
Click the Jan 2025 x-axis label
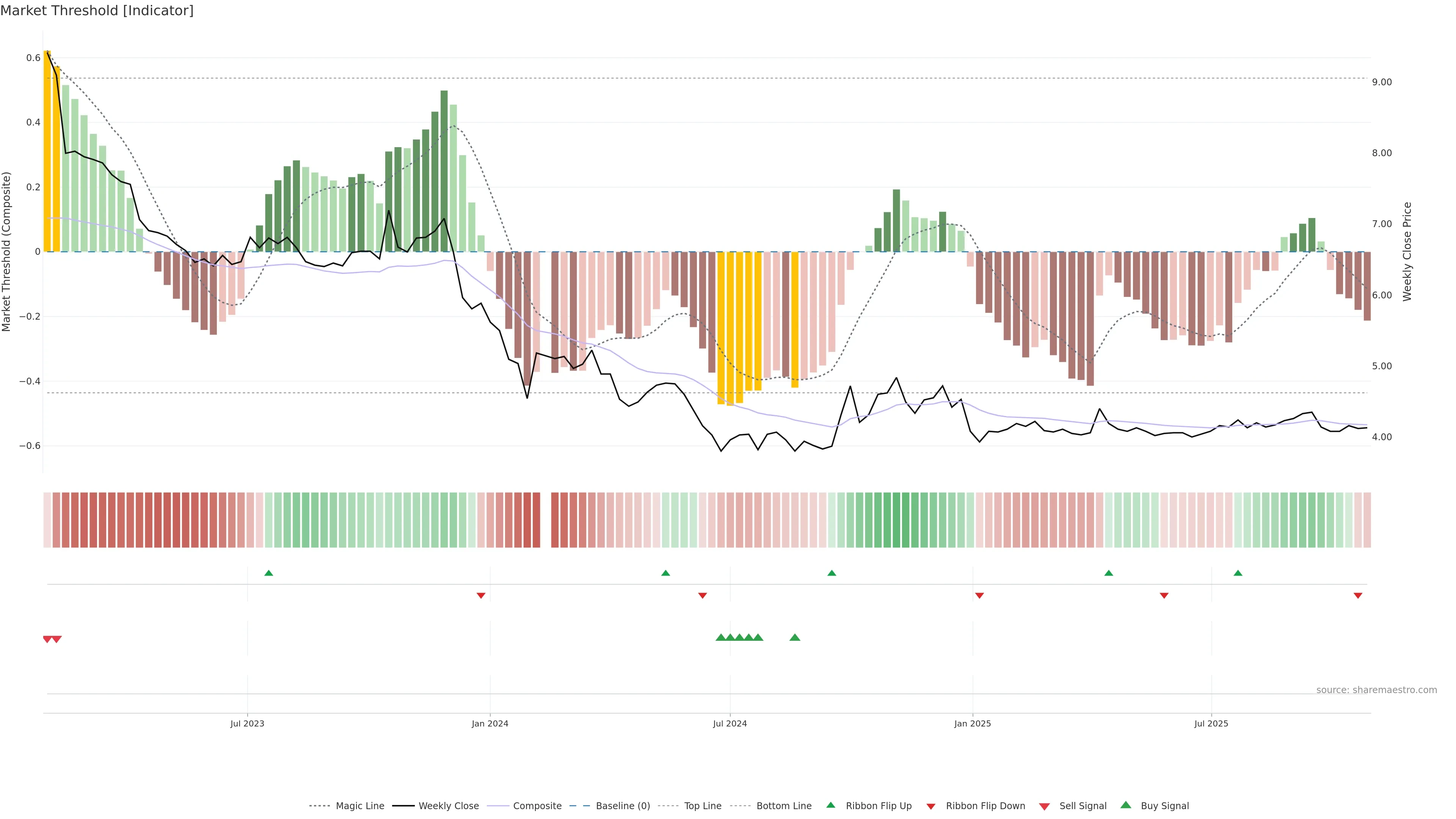coord(972,723)
